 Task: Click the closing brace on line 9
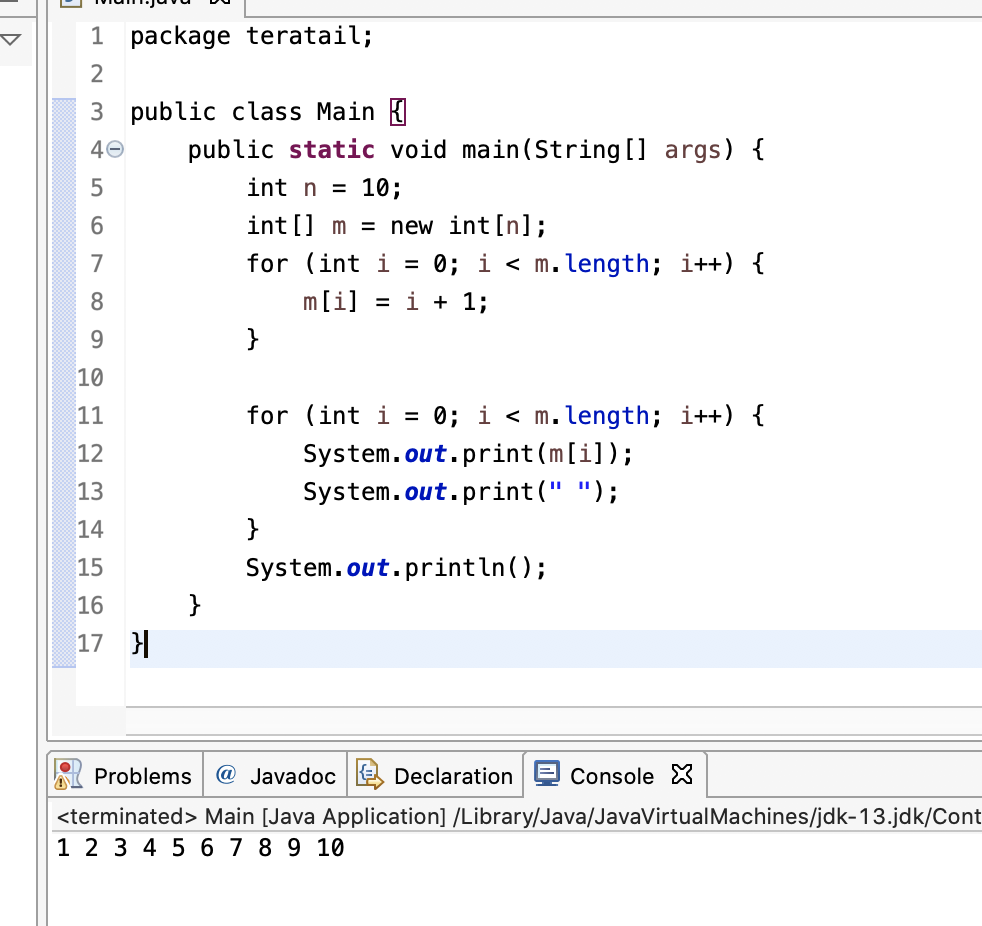252,340
